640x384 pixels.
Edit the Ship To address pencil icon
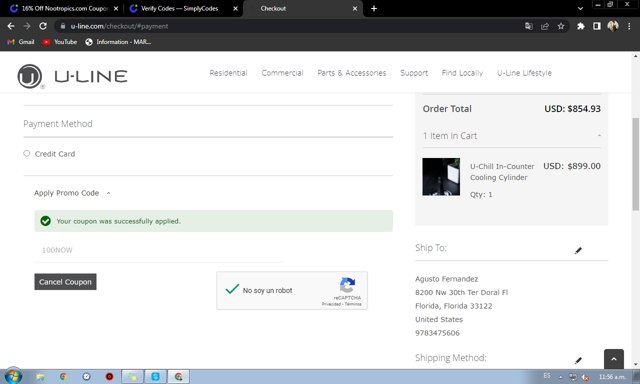pyautogui.click(x=578, y=250)
